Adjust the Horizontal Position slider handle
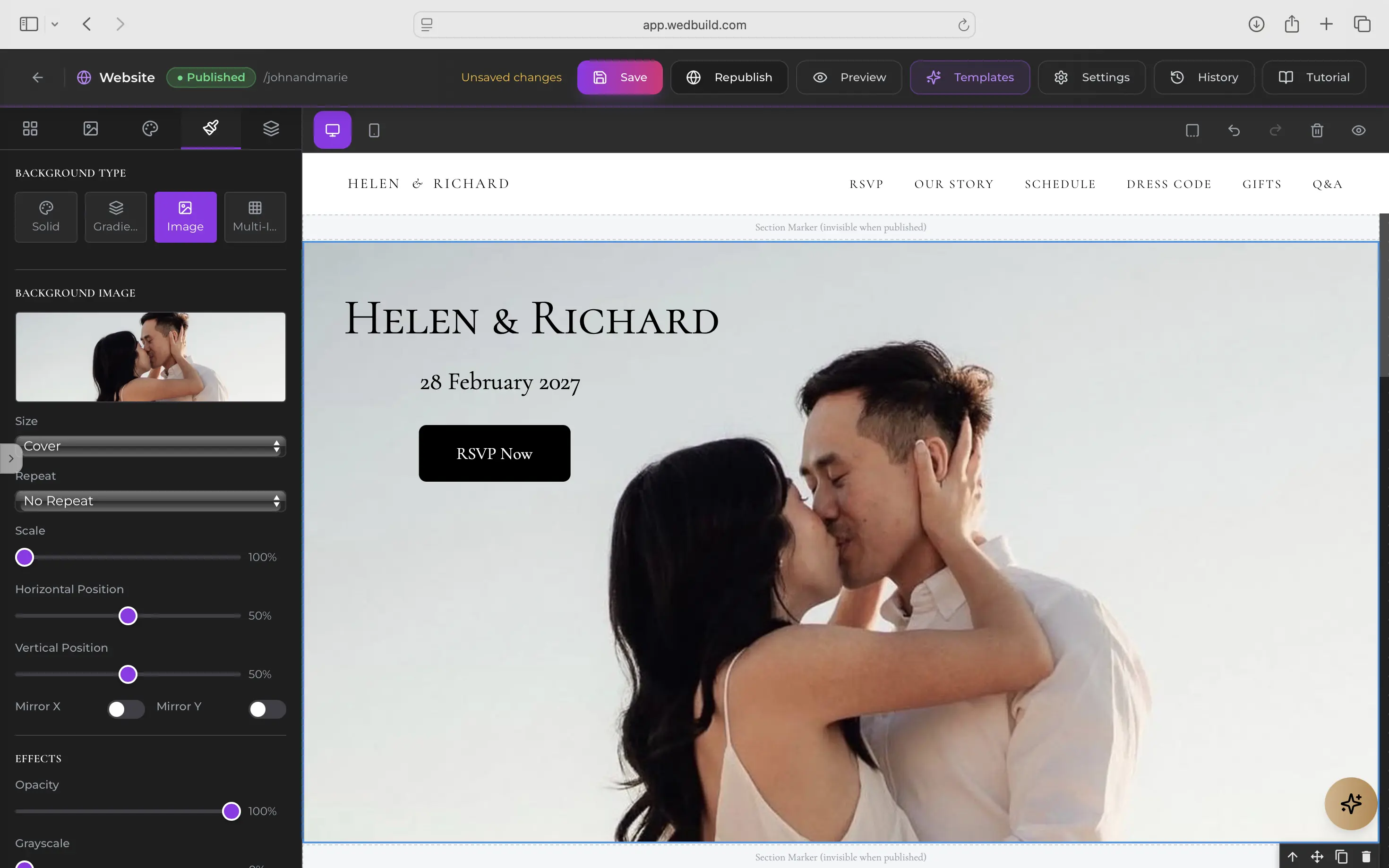 (128, 616)
